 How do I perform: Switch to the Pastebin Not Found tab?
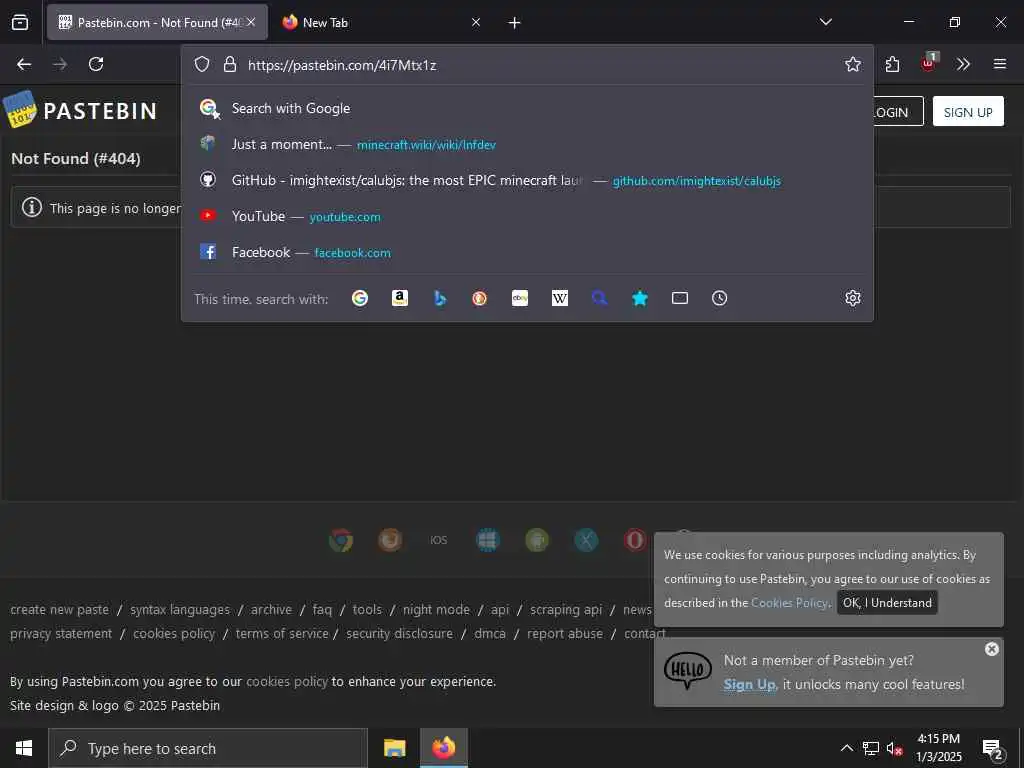(x=157, y=22)
